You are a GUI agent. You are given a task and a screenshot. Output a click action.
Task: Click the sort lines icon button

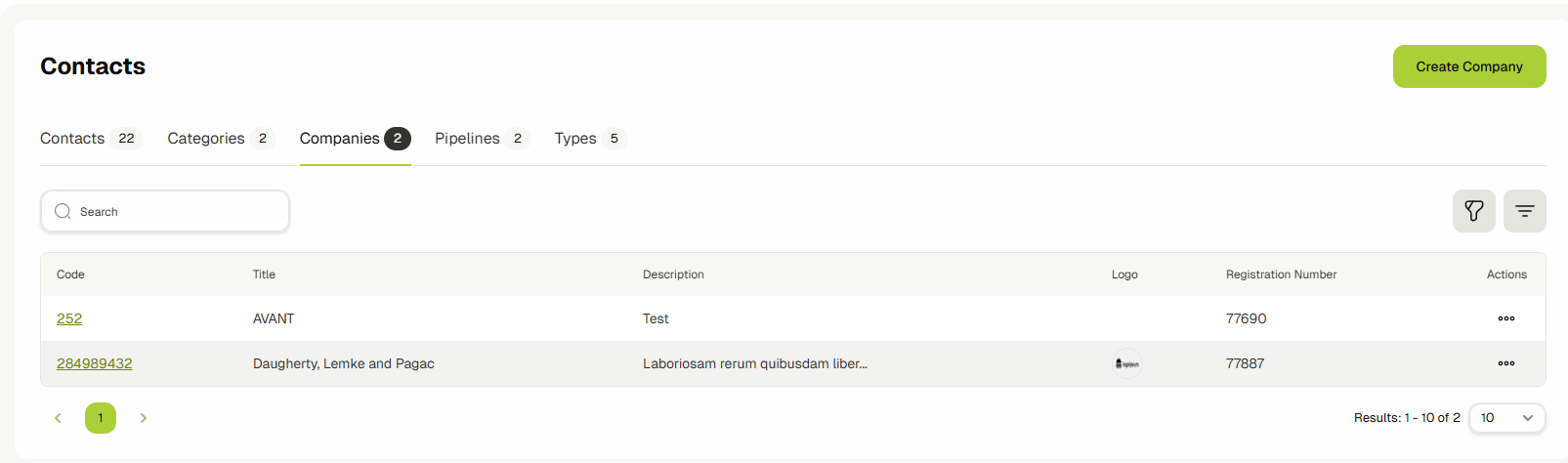(1524, 211)
